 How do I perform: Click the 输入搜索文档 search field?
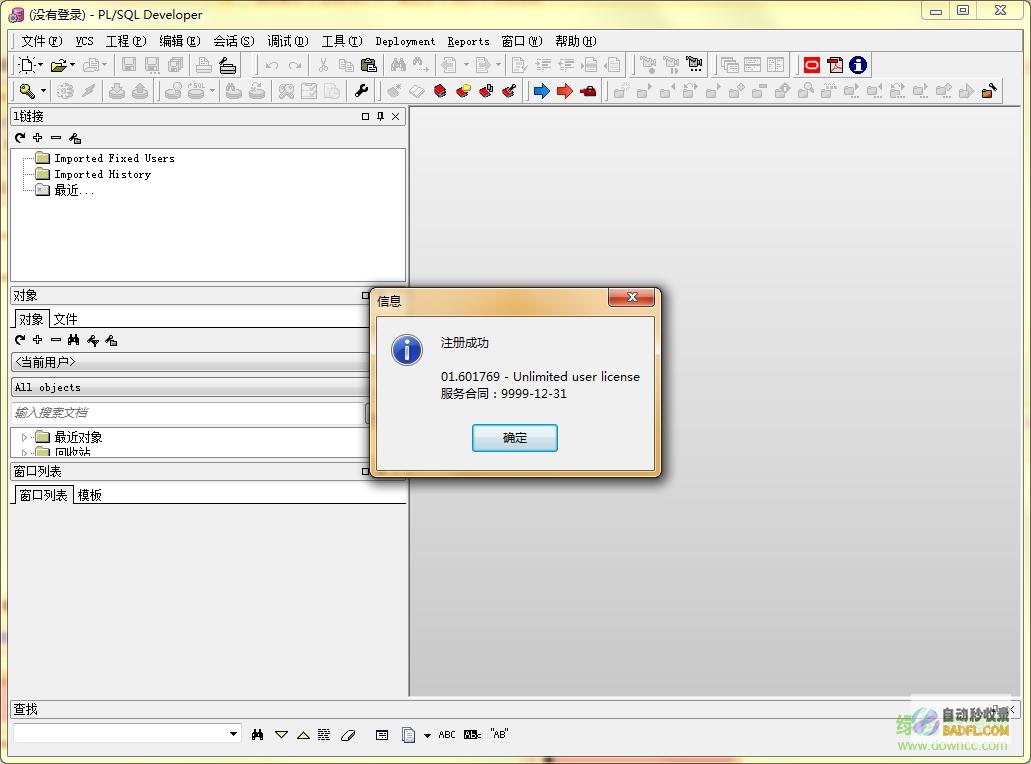[x=187, y=412]
